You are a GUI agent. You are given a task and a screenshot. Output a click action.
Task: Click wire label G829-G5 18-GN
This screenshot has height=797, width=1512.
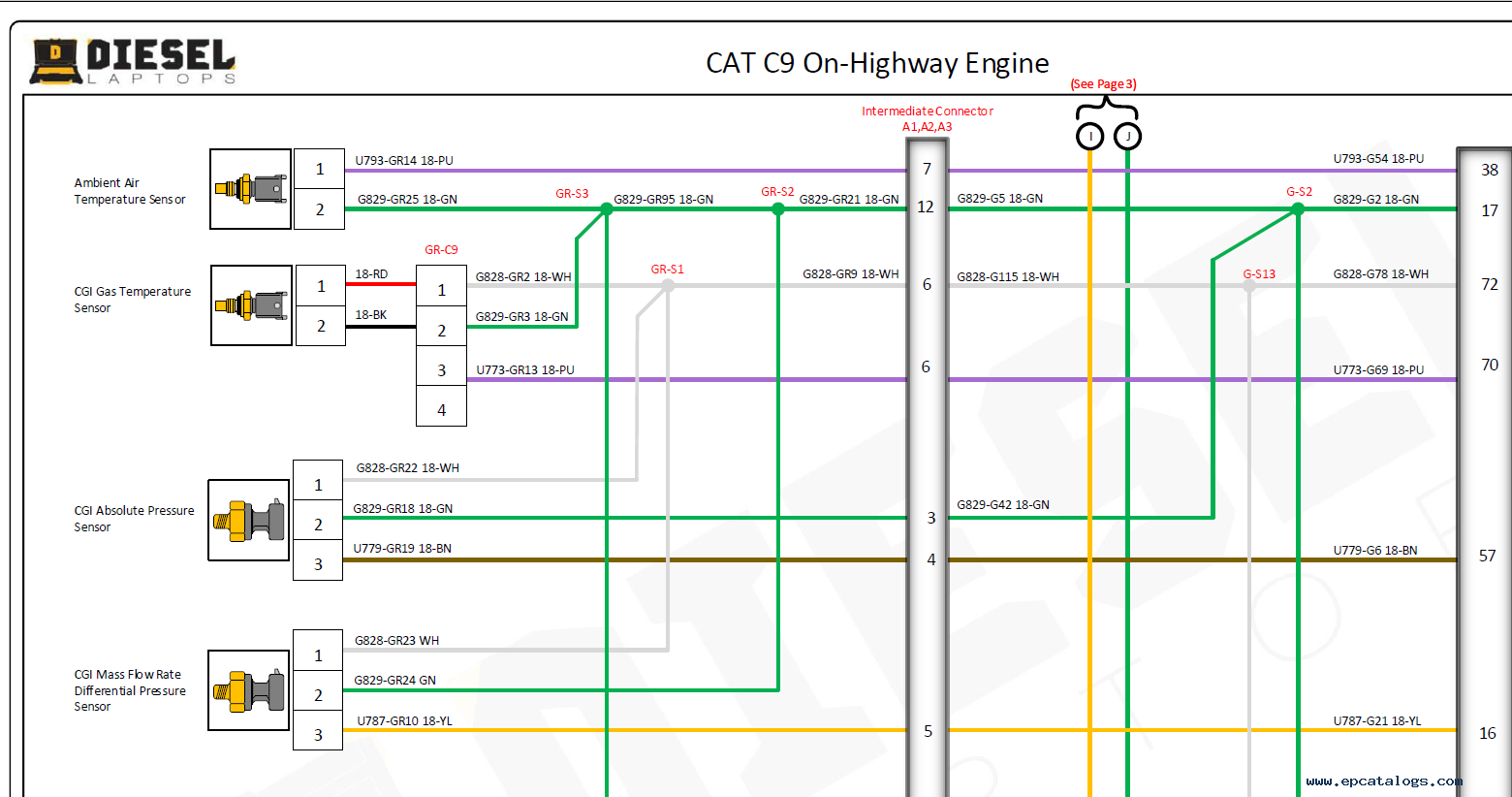[1000, 199]
